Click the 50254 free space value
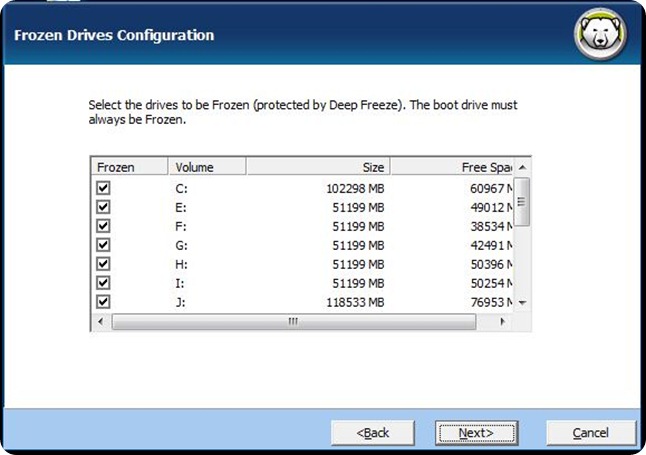 (492, 284)
